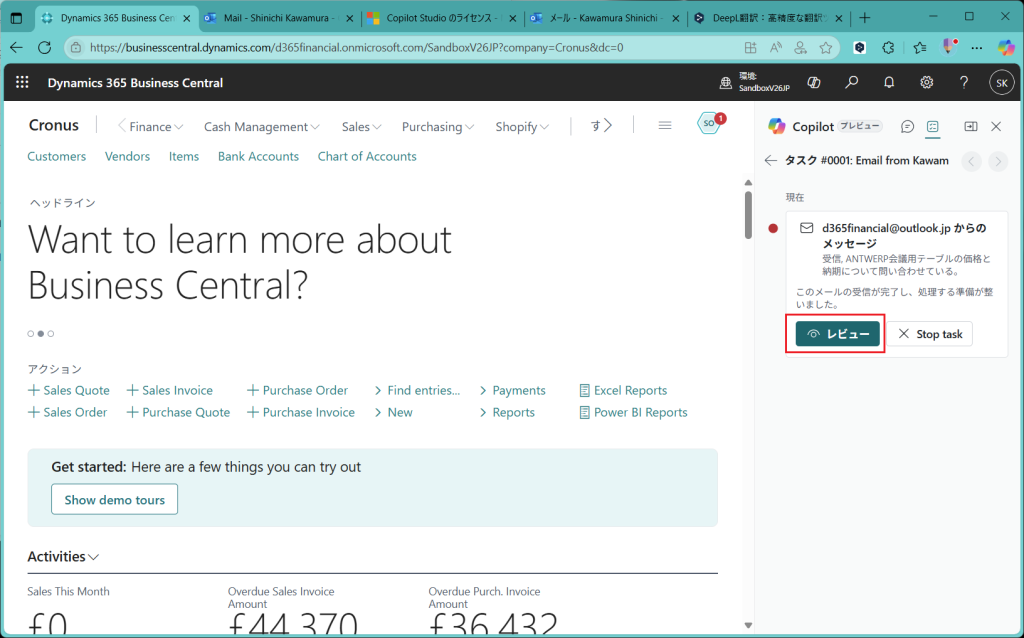Open the Edge Copilot sidebar icon
The width and height of the screenshot is (1024, 638).
coord(1006,48)
